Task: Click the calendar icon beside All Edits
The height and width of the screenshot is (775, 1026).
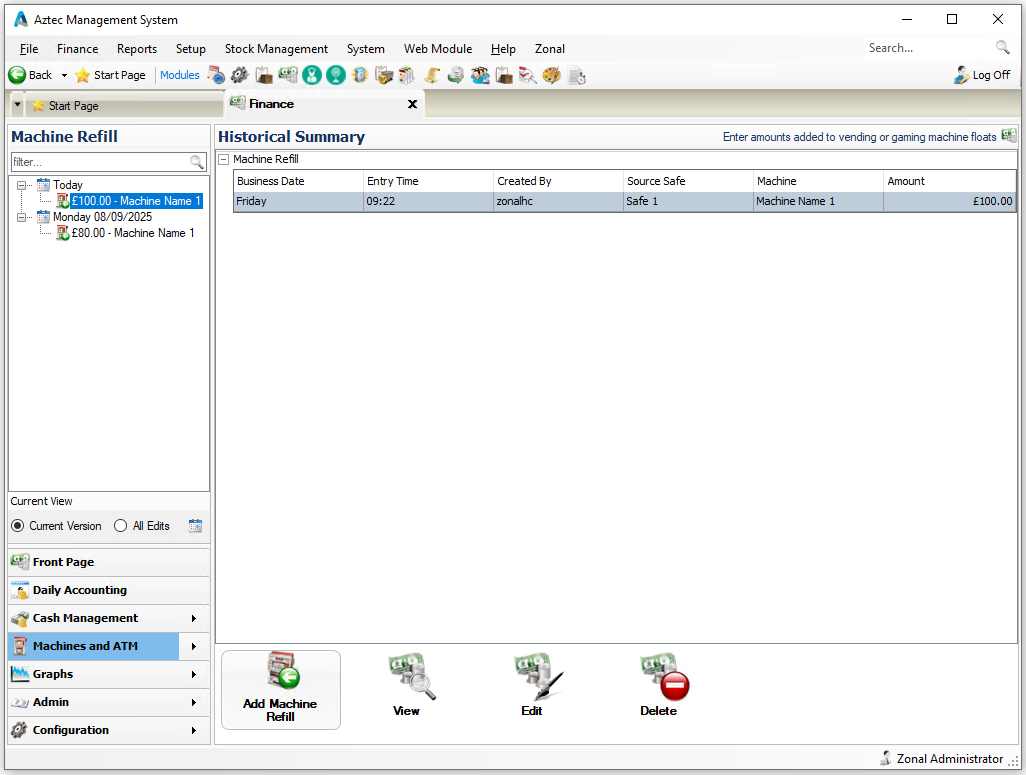Action: [195, 526]
